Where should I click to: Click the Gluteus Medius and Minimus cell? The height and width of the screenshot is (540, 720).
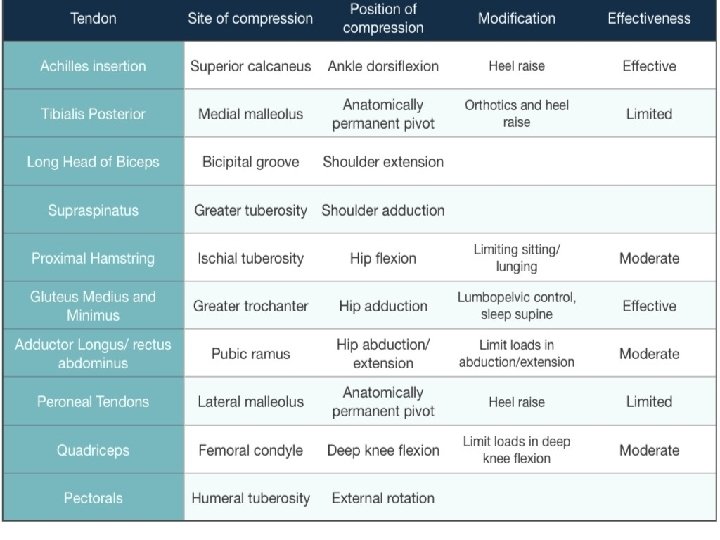(93, 306)
